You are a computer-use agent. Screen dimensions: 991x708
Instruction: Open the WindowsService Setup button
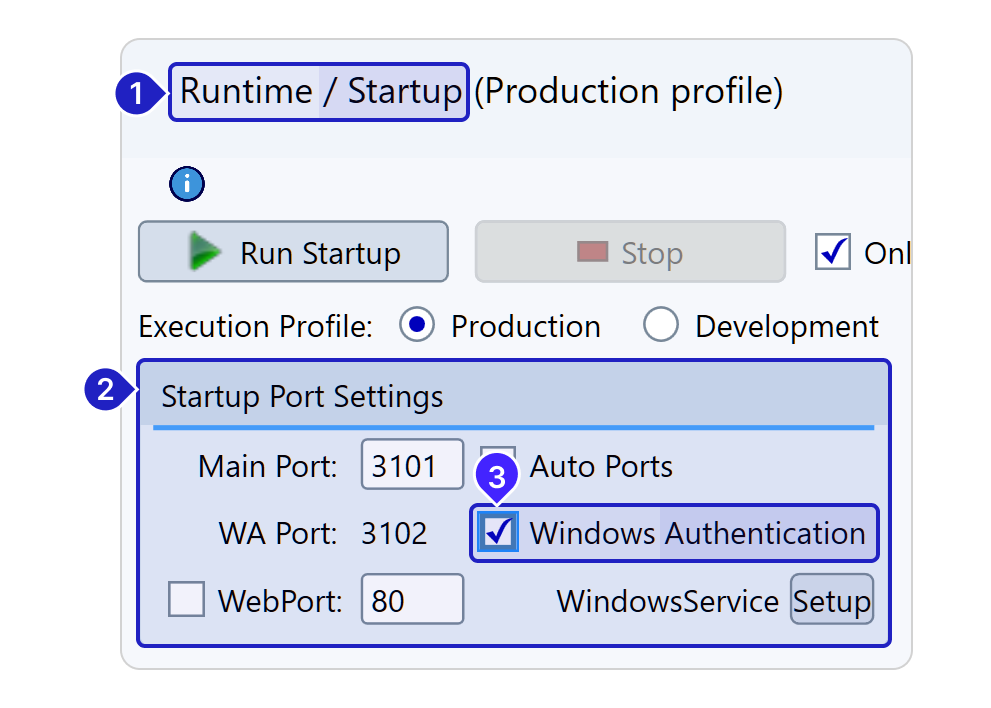click(832, 599)
